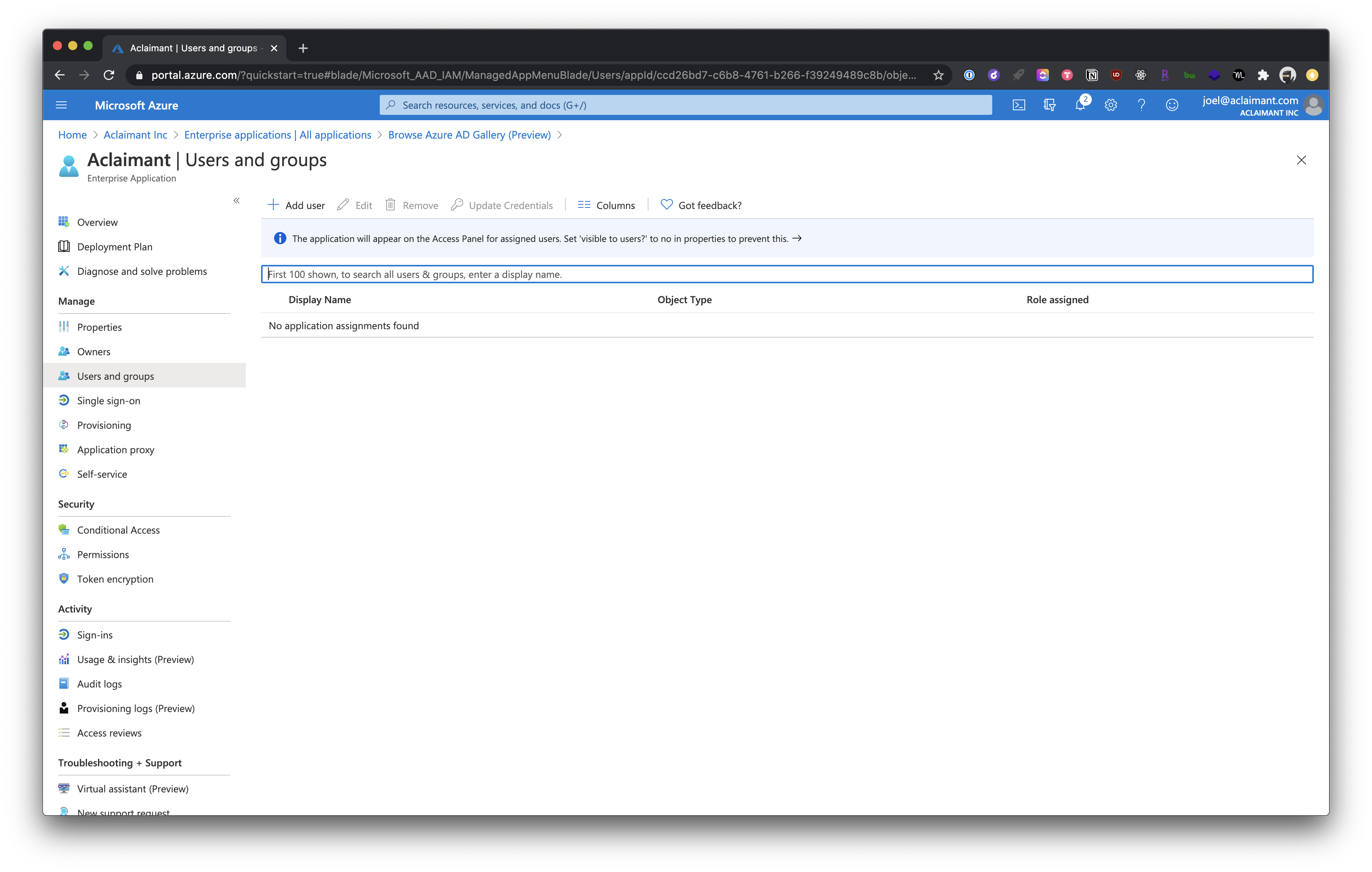The height and width of the screenshot is (872, 1372).
Task: Go to Browse Azure AD Gallery breadcrumb
Action: 469,135
